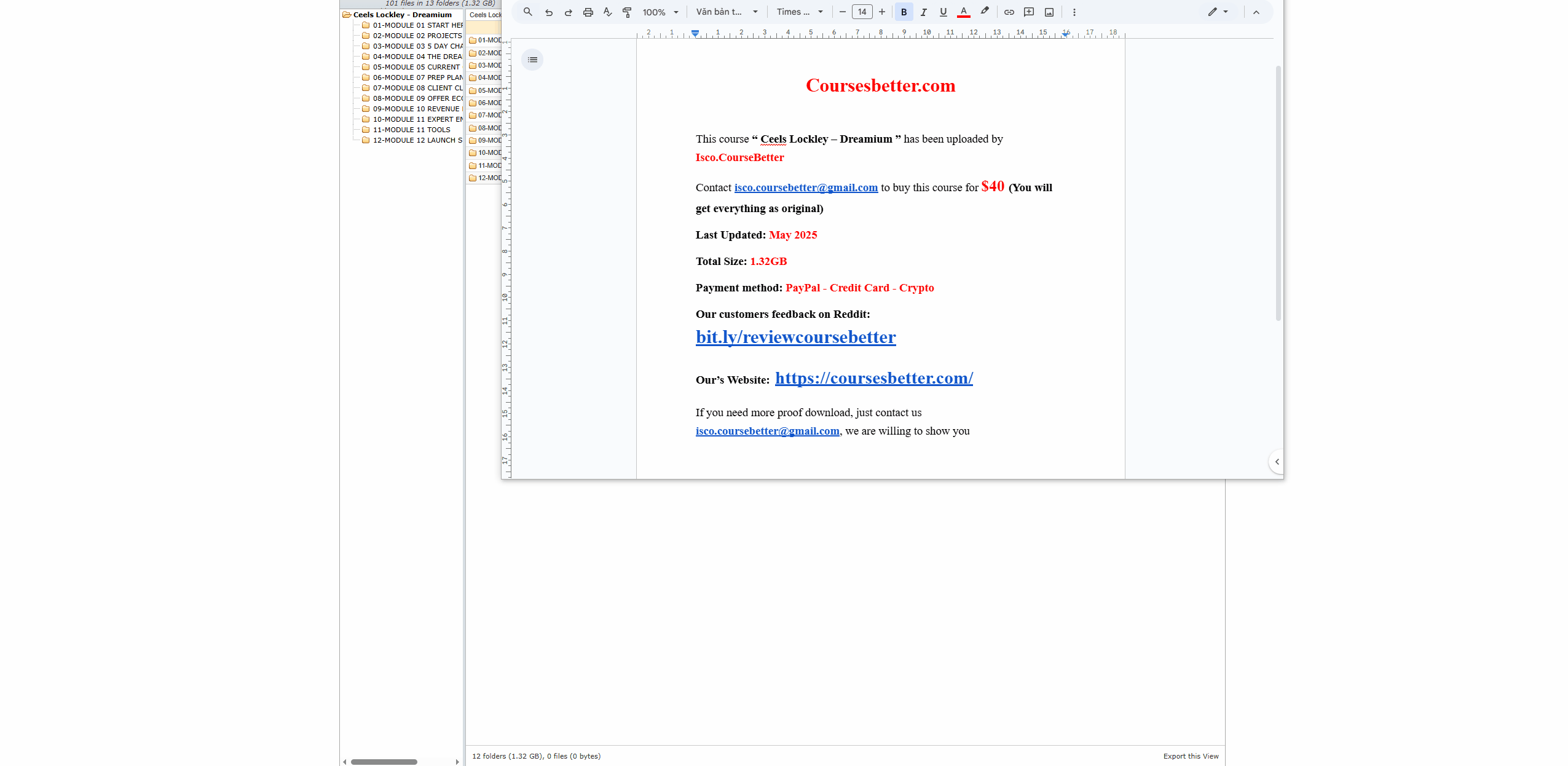Toggle italic formatting
This screenshot has height=766, width=1568.
coord(923,12)
